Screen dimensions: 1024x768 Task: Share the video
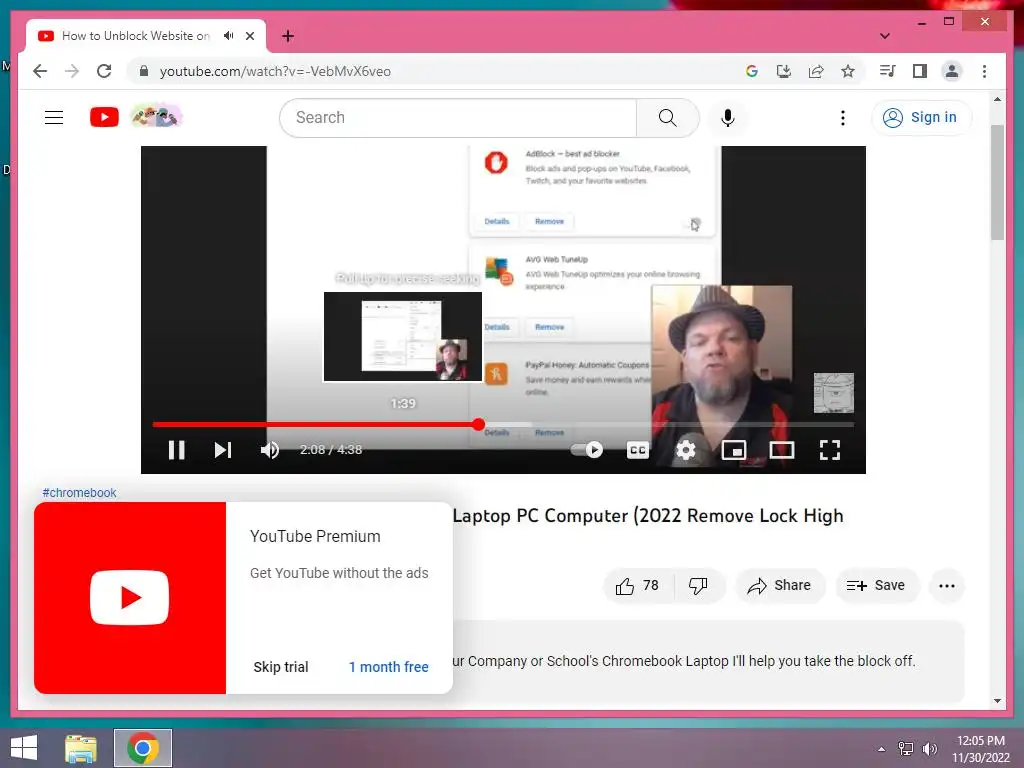(780, 586)
